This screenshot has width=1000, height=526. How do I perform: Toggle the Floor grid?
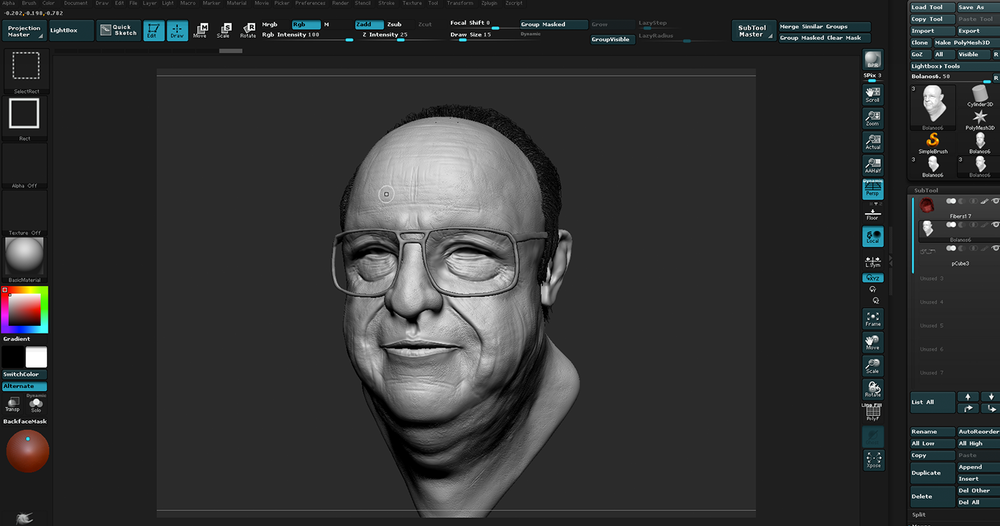(x=872, y=214)
